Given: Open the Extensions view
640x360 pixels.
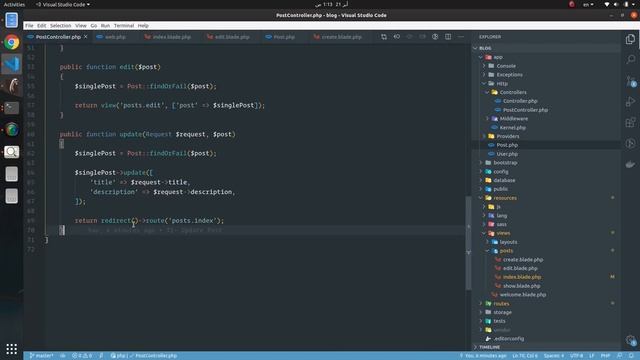Looking at the screenshot, I should click(x=630, y=122).
